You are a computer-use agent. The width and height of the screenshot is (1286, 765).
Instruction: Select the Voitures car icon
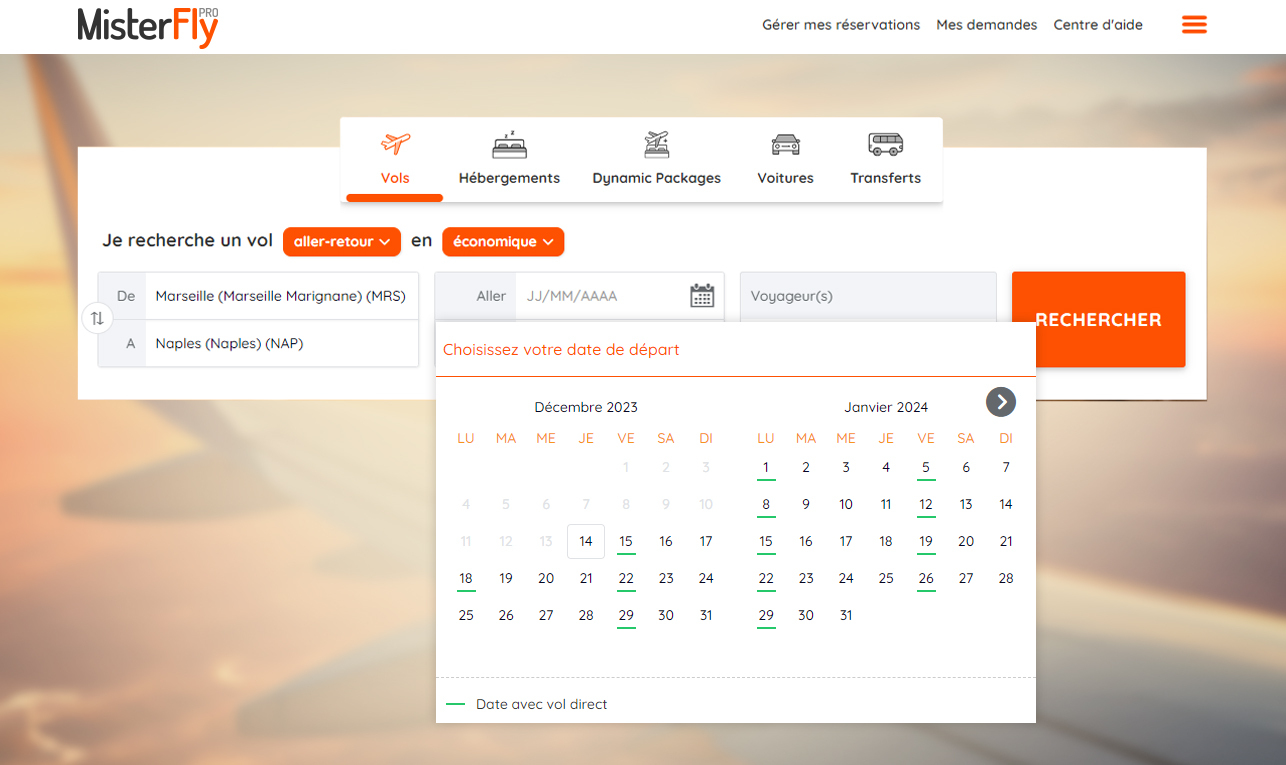coord(785,144)
